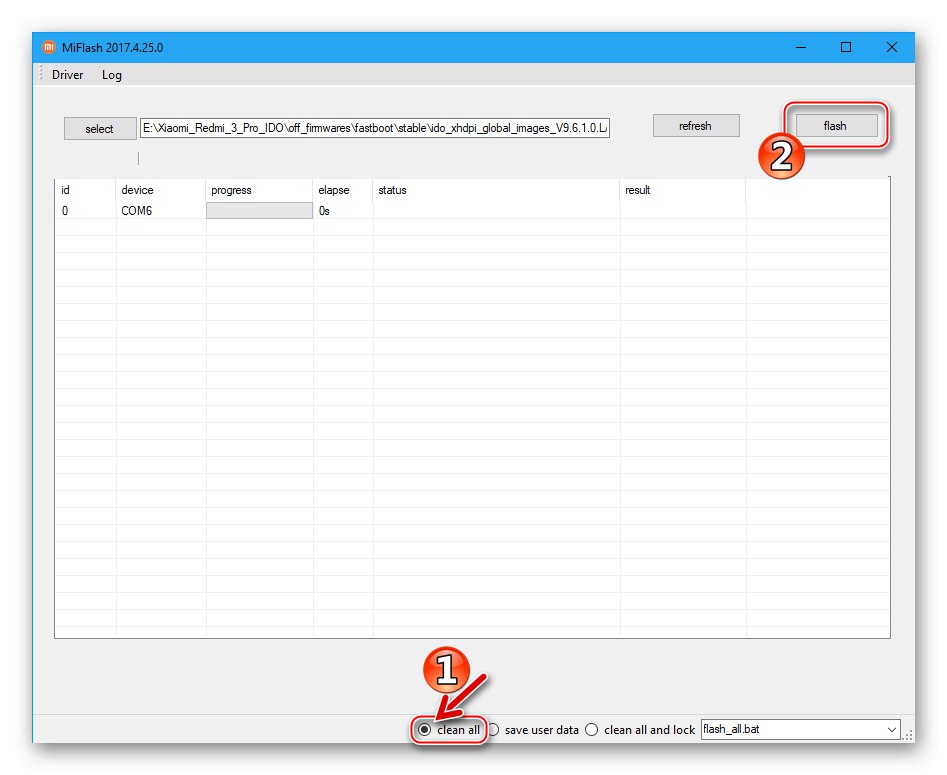947x775 pixels.
Task: Maximize the MiFlash window
Action: [x=846, y=47]
